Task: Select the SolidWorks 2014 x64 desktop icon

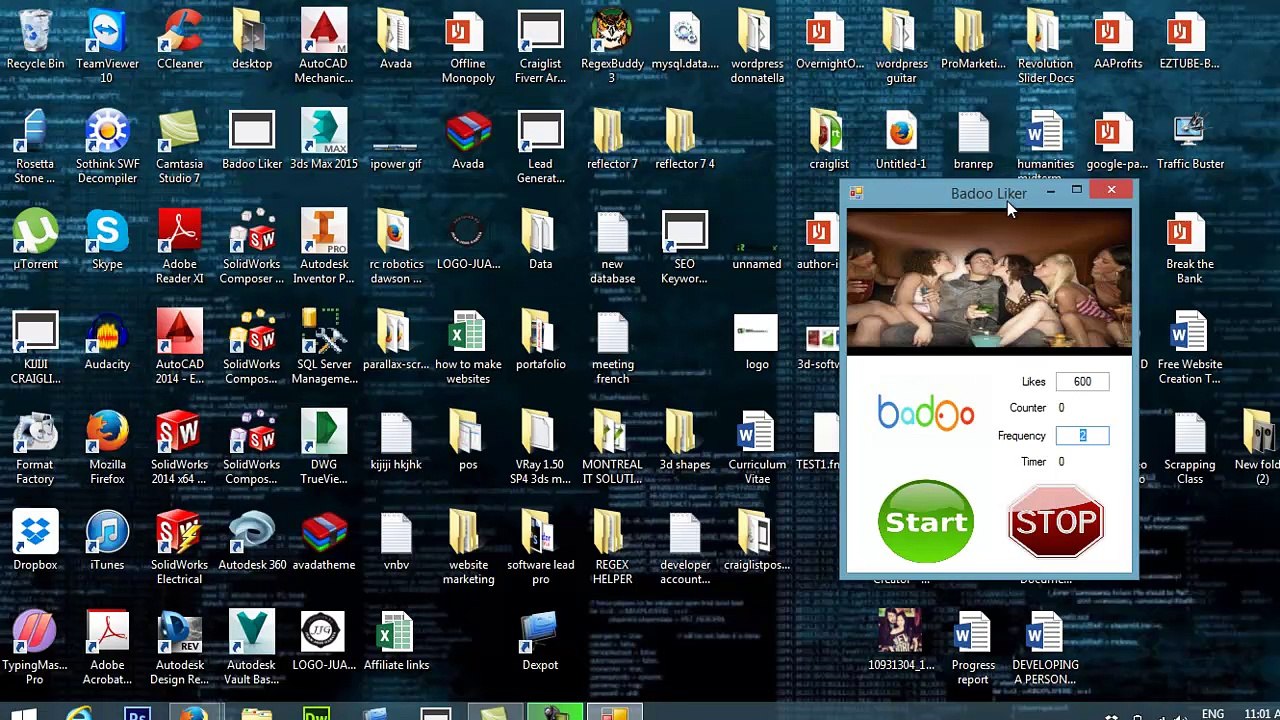Action: [x=179, y=446]
